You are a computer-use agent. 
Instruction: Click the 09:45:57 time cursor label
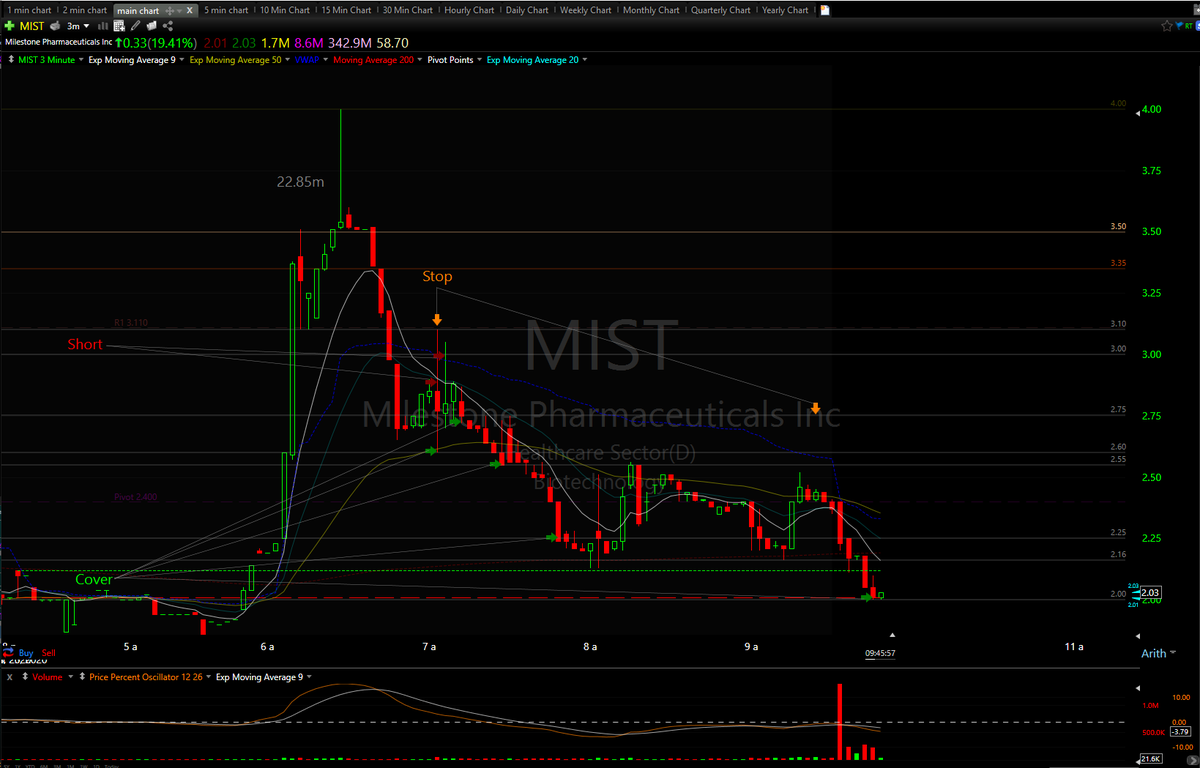pos(880,654)
